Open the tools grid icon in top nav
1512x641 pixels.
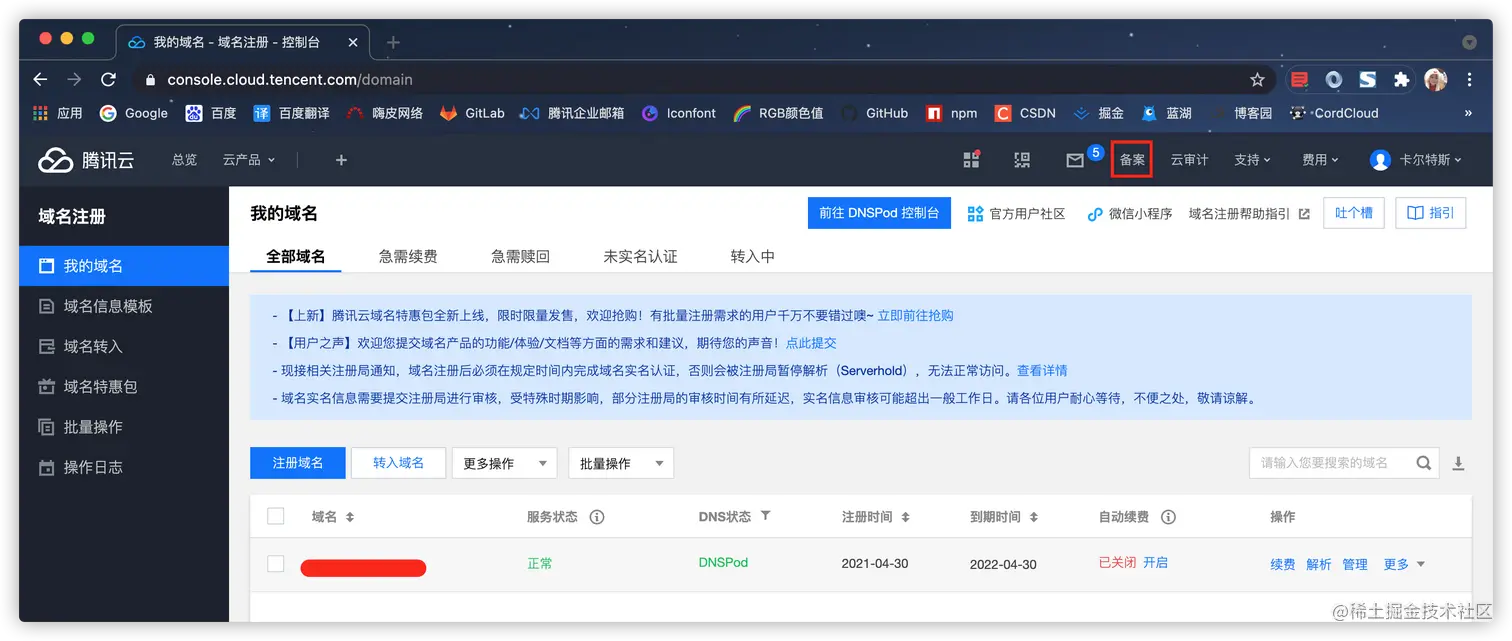click(x=971, y=160)
